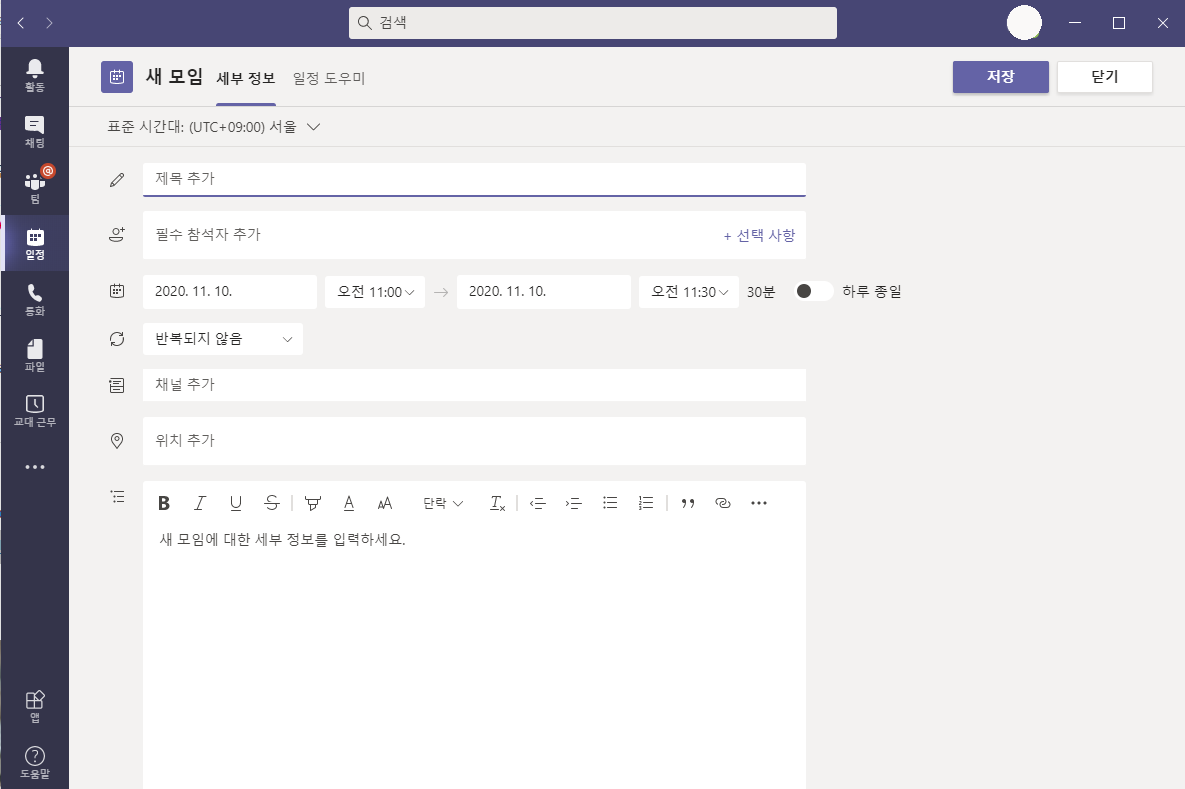Open the text highlight color picker
The height and width of the screenshot is (789, 1185).
[x=312, y=503]
